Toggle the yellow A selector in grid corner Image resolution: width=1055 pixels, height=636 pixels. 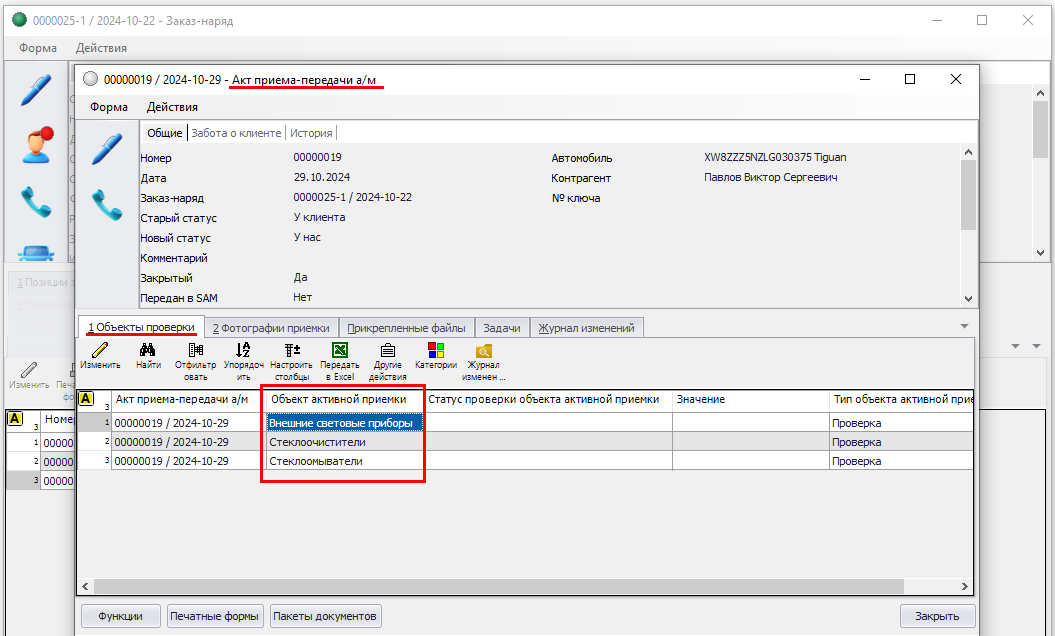(x=86, y=399)
